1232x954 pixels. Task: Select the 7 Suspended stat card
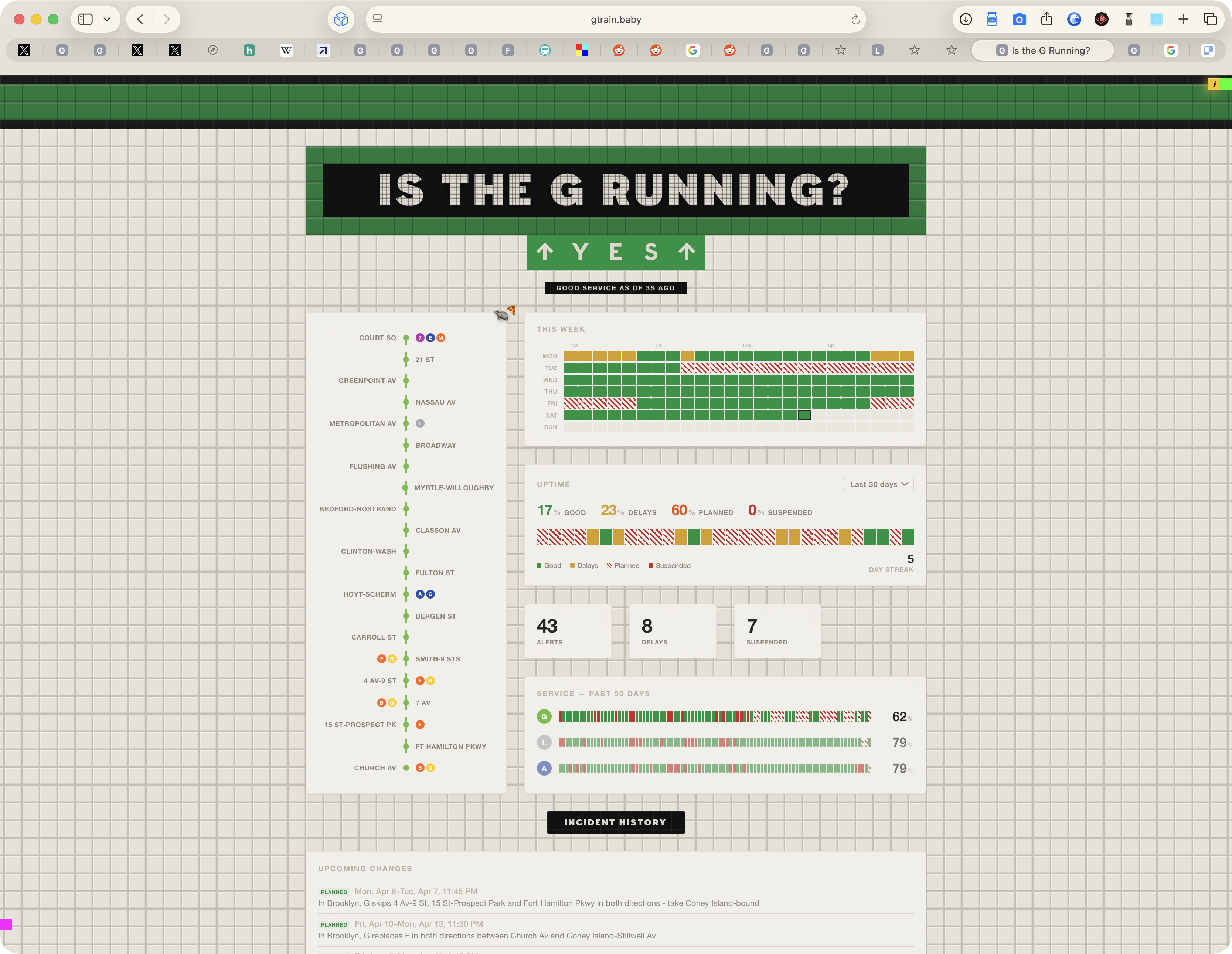777,631
